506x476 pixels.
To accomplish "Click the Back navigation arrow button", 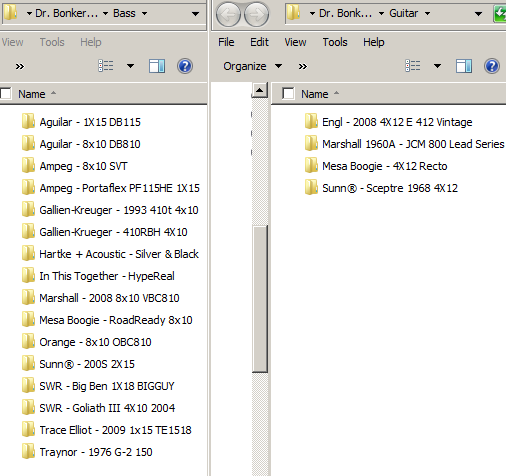I will [228, 14].
